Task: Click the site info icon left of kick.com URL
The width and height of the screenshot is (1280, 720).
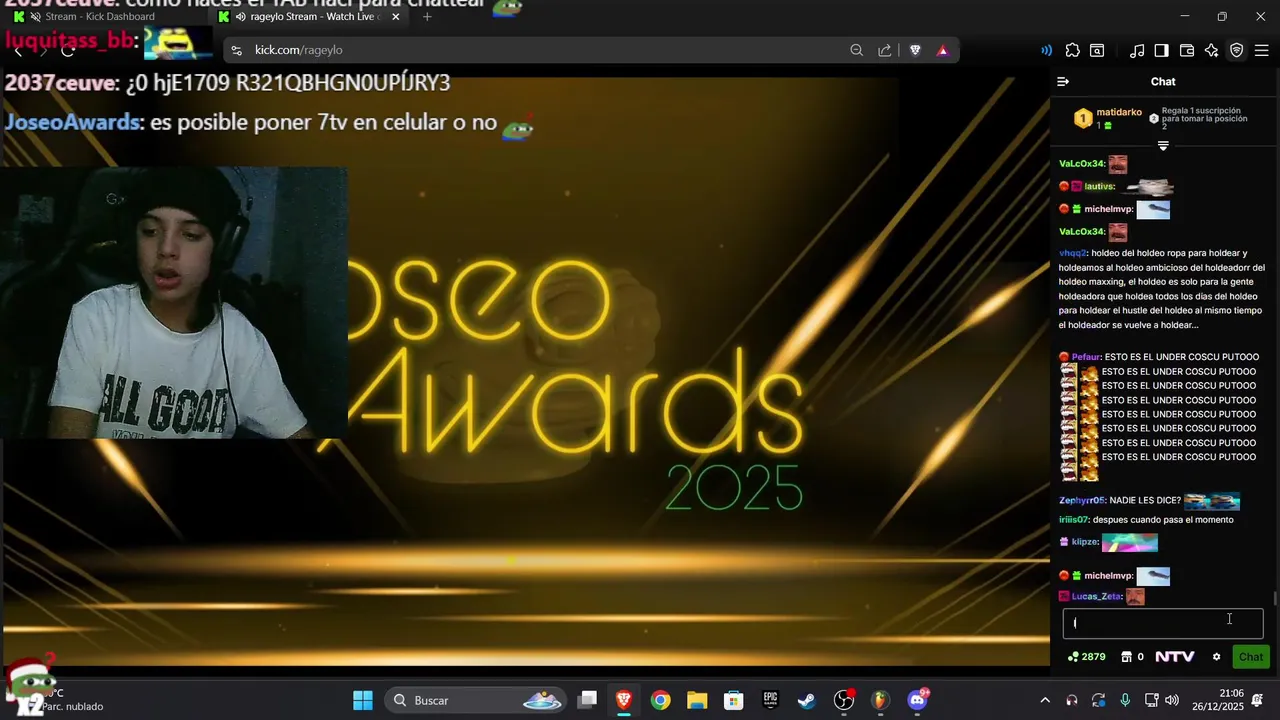Action: click(236, 50)
